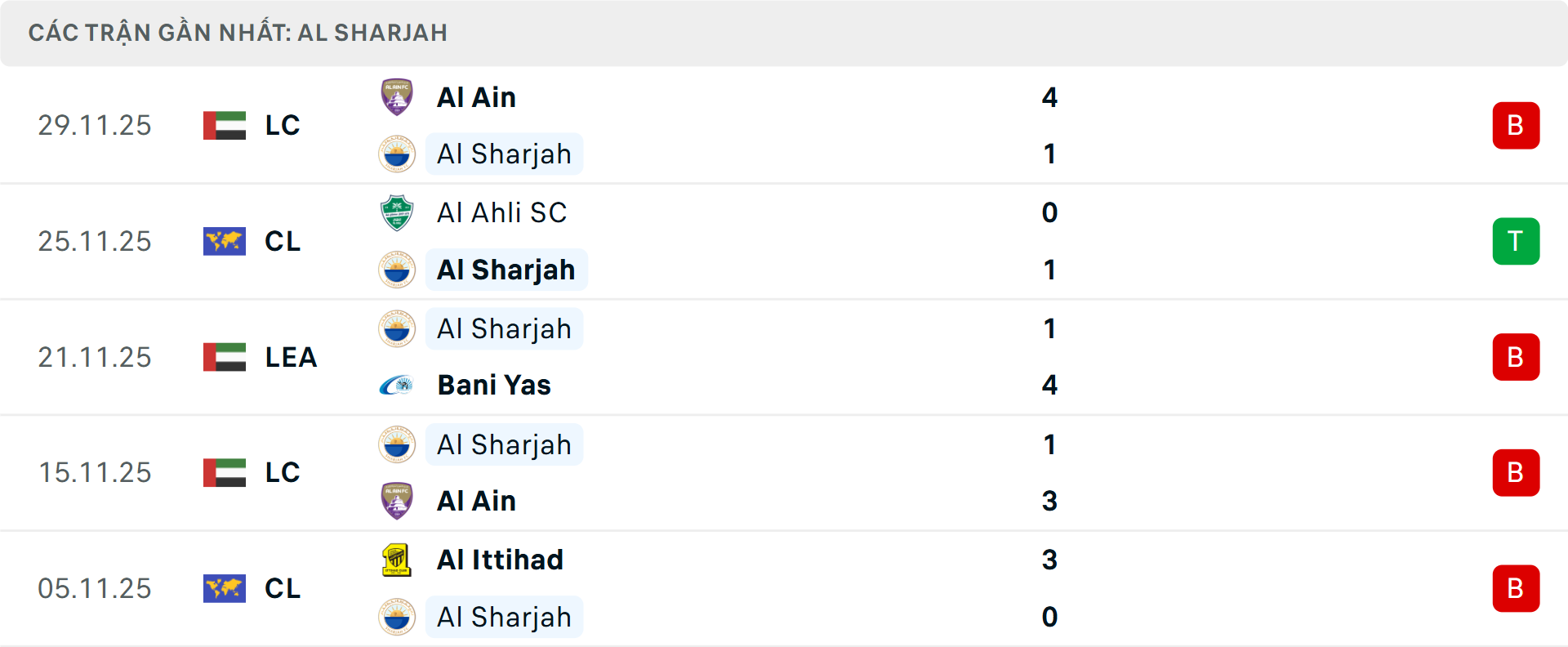Toggle the green T win badge
The image size is (1568, 647).
[1516, 241]
